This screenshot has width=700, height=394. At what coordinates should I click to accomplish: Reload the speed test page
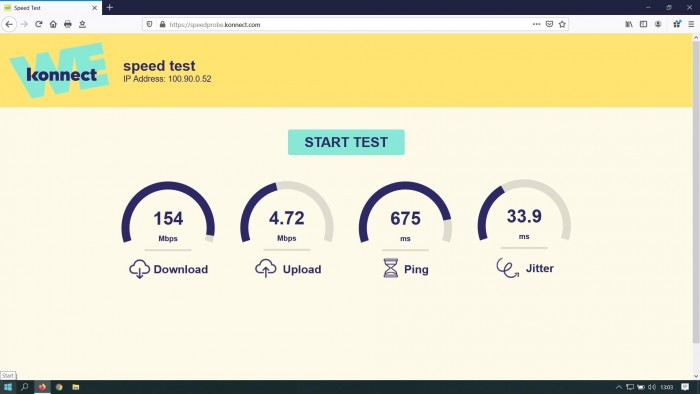pyautogui.click(x=38, y=25)
